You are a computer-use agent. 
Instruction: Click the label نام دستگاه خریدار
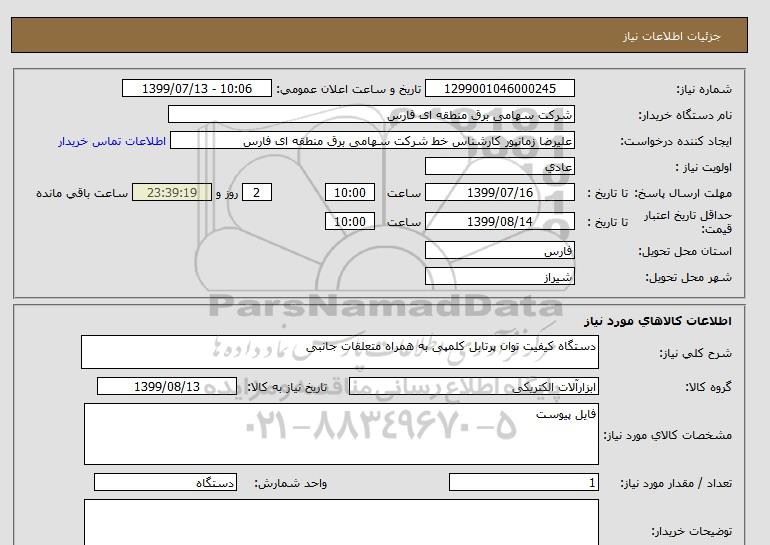685,115
